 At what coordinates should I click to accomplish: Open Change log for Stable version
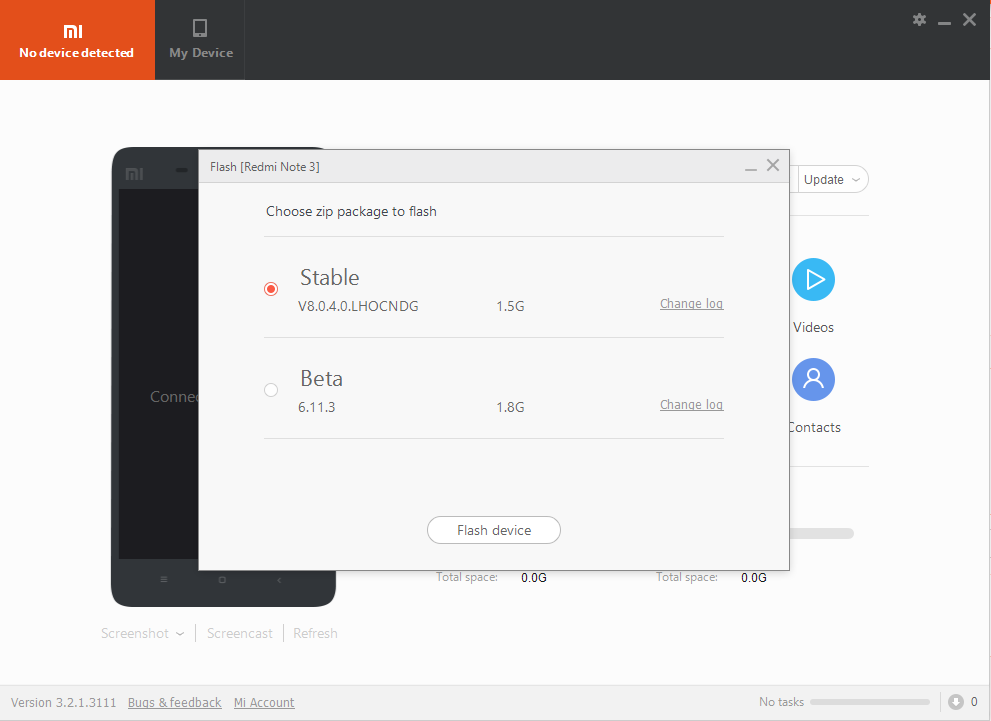(x=691, y=304)
